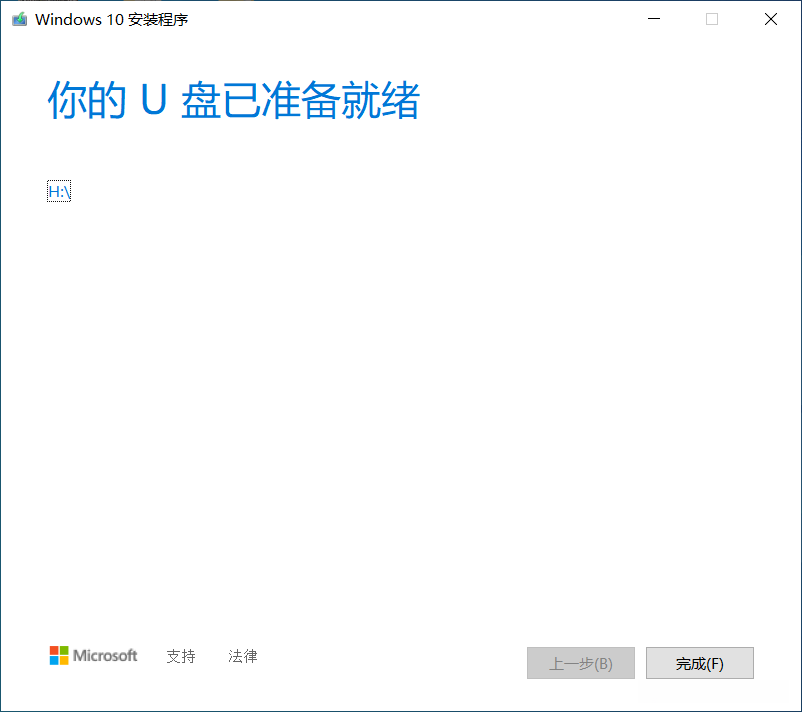The width and height of the screenshot is (802, 712).
Task: Go back using 上一步(B)
Action: coord(581,663)
